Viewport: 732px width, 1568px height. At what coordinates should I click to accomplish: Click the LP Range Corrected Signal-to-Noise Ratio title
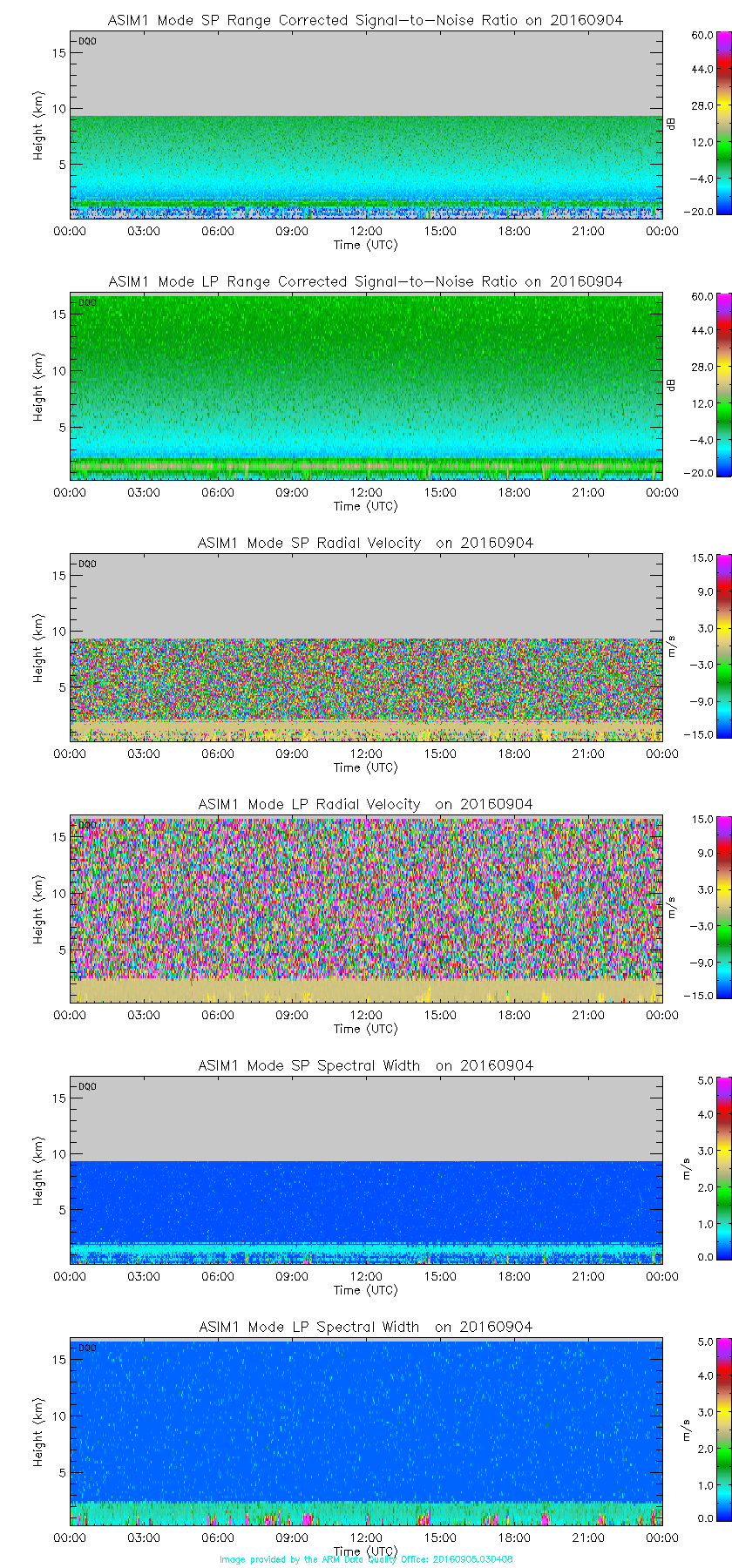tap(365, 281)
